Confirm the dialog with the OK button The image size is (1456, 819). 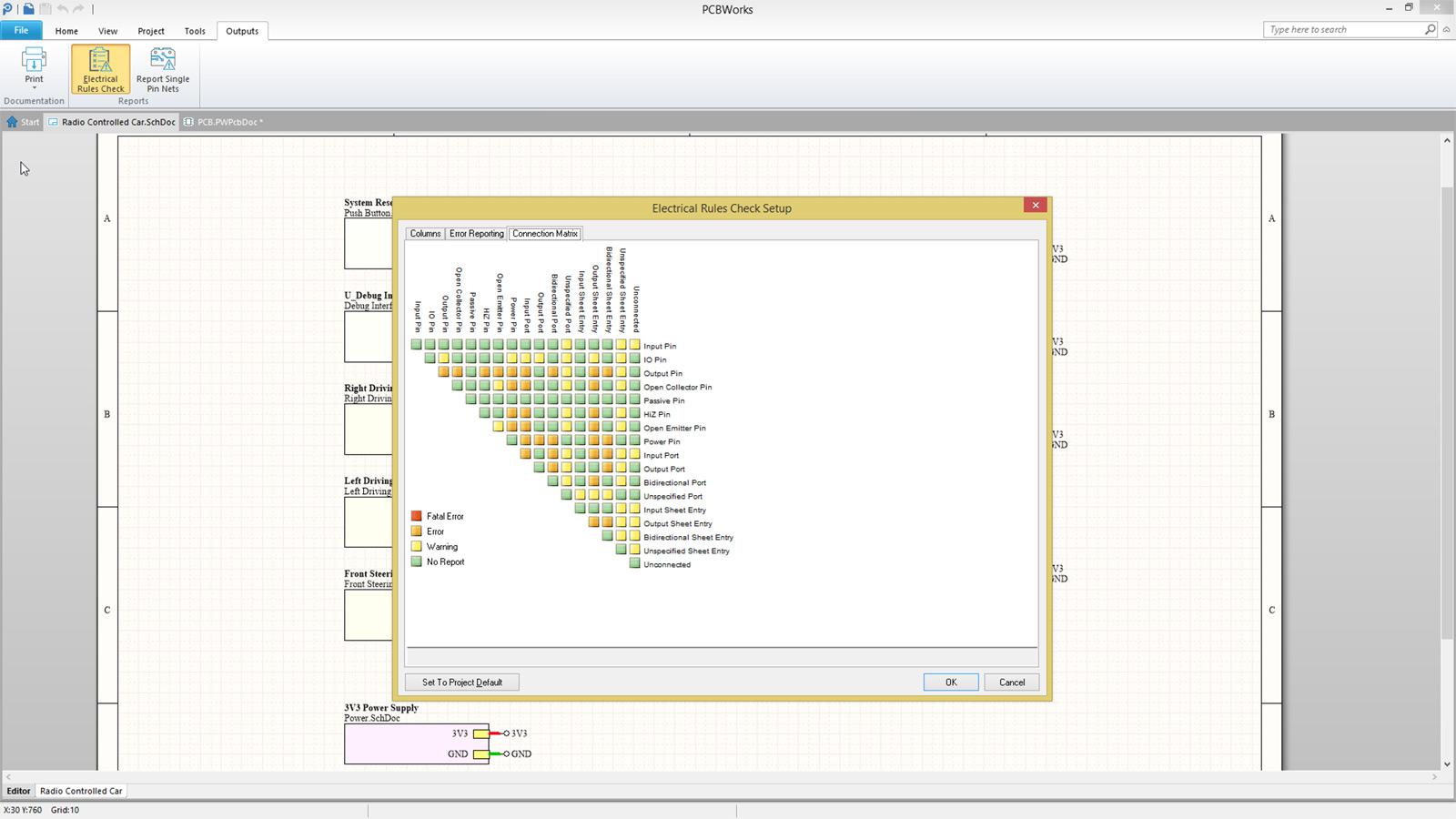[950, 682]
